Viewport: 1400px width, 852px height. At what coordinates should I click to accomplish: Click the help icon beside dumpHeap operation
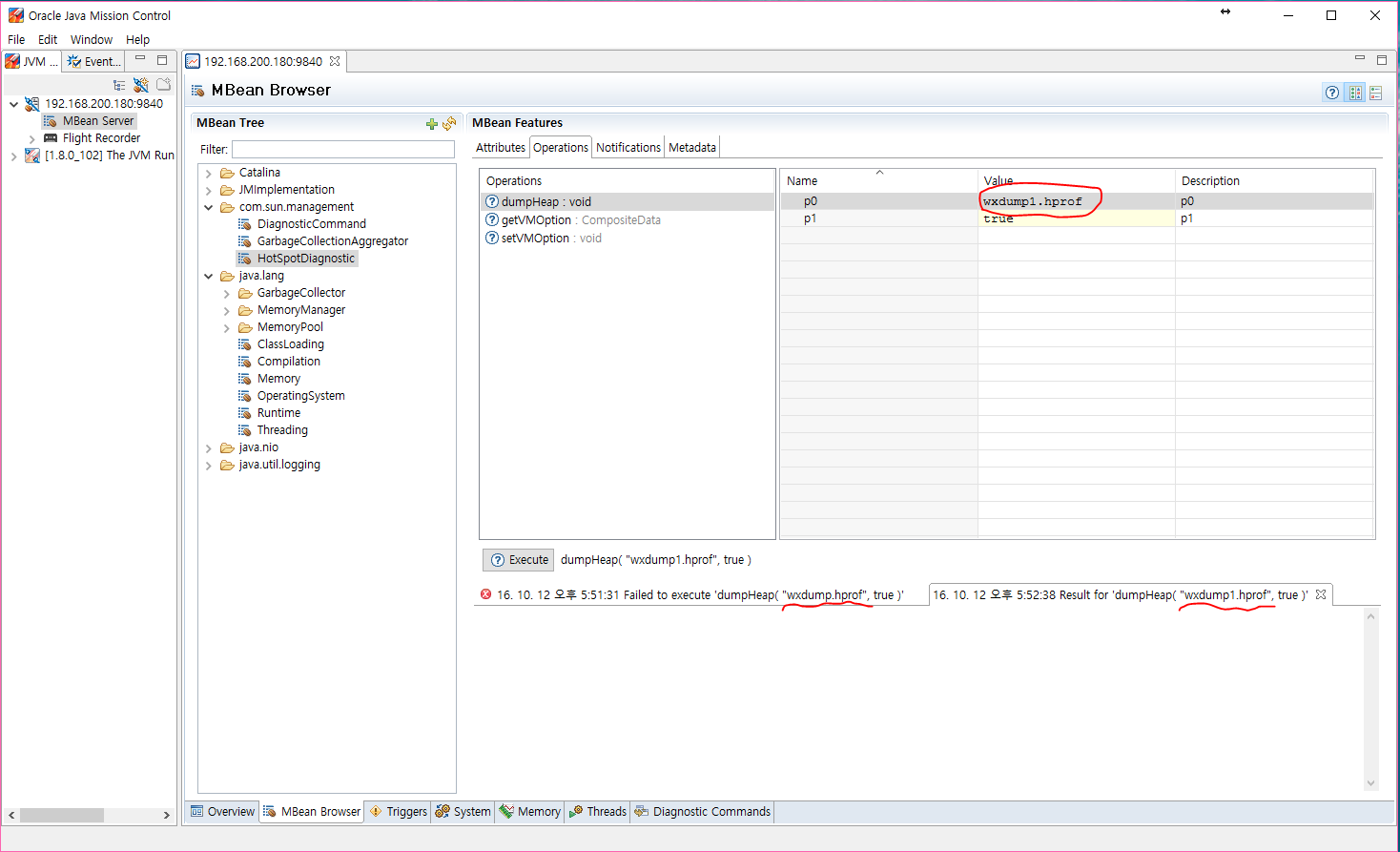click(492, 202)
